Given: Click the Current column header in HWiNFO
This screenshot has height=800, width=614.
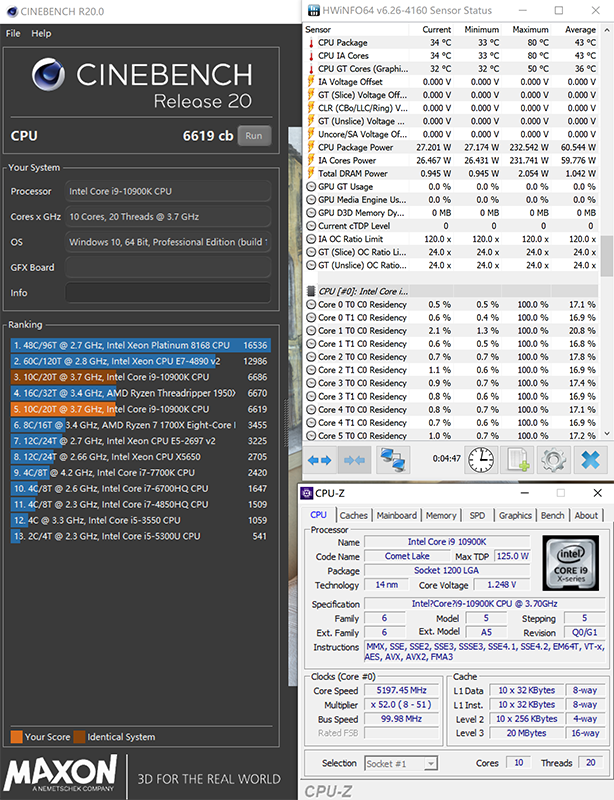Looking at the screenshot, I should tap(431, 30).
